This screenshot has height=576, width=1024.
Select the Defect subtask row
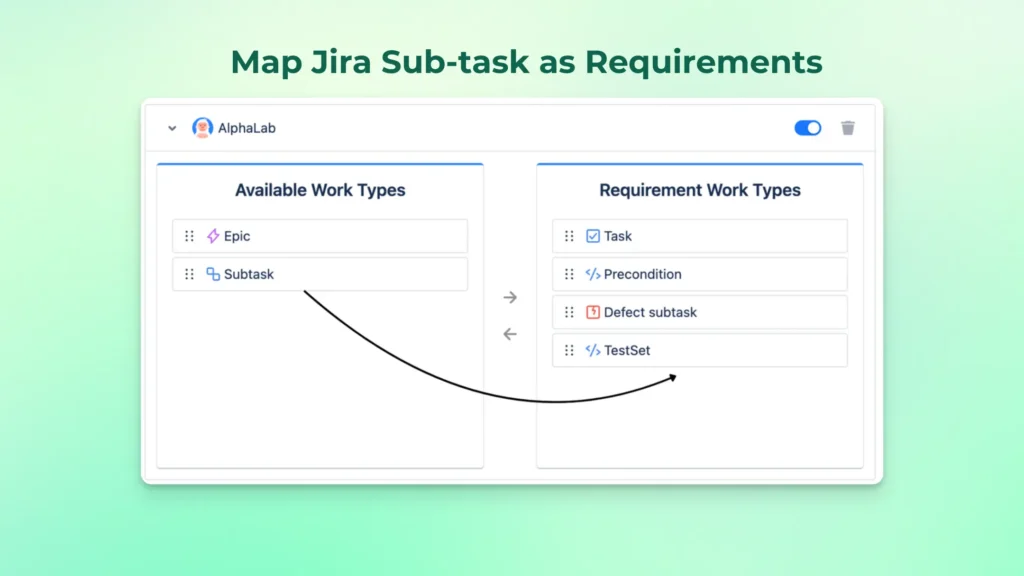(700, 312)
